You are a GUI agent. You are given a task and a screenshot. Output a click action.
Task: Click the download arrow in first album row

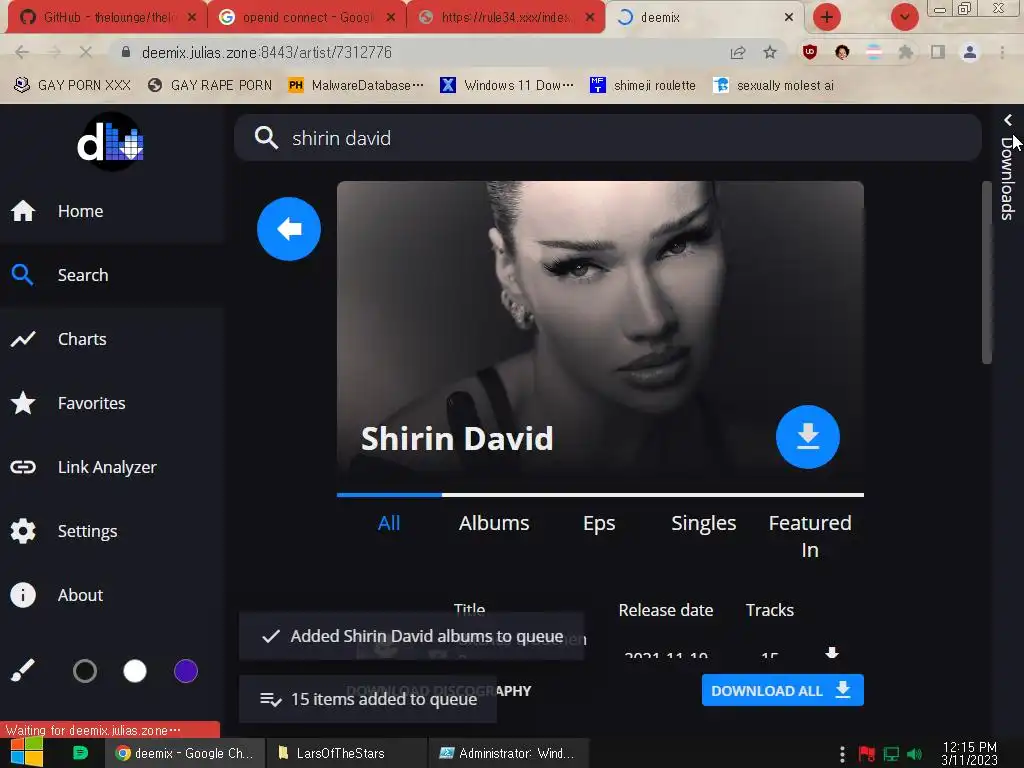[x=832, y=652]
